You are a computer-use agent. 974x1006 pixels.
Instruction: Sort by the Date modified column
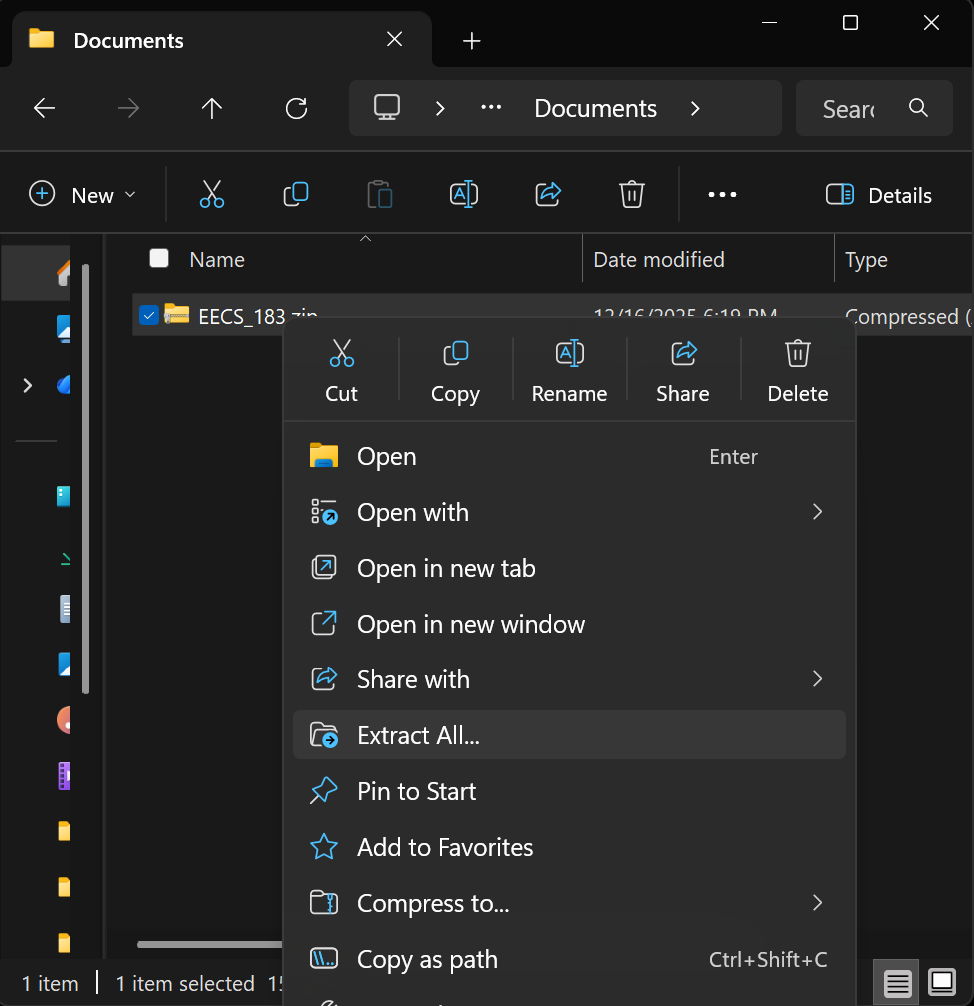(x=659, y=259)
